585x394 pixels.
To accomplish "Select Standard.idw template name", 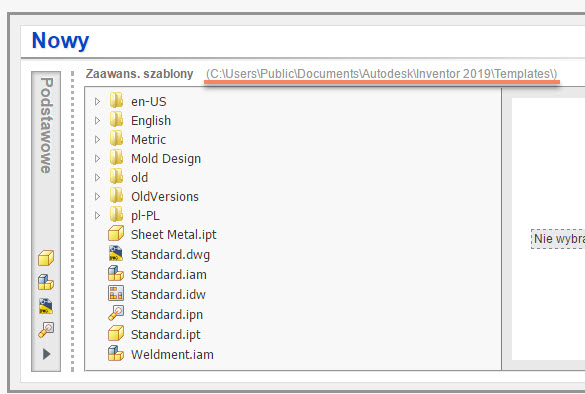I will tap(168, 295).
